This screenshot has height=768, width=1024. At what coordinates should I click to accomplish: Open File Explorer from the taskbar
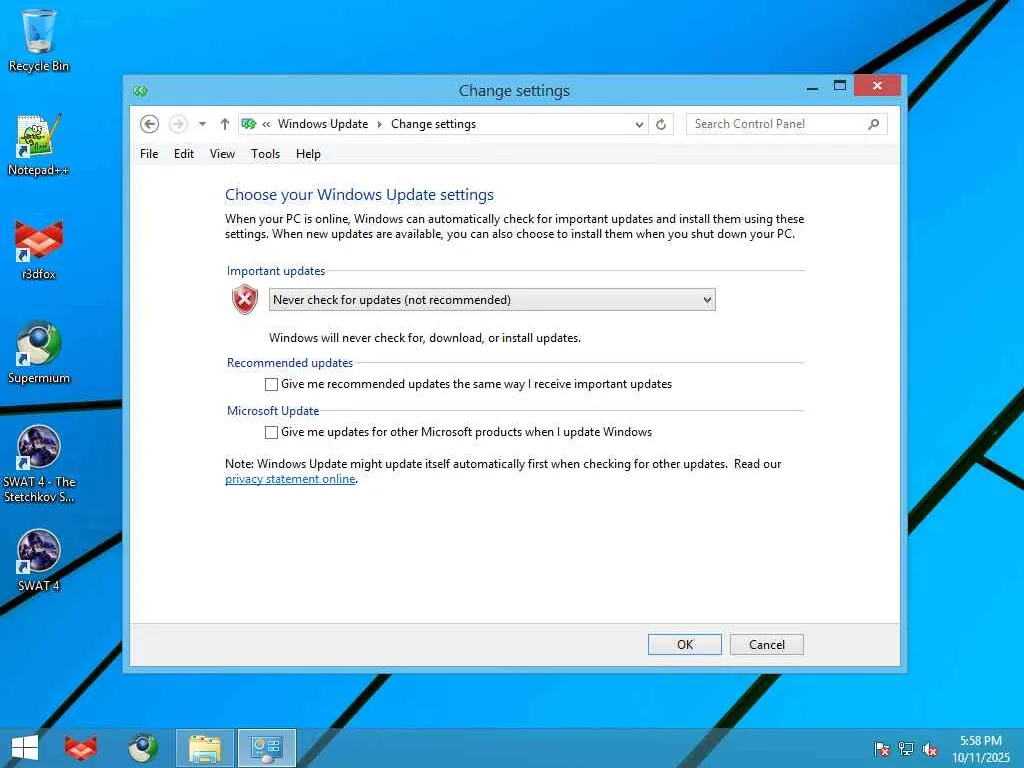pyautogui.click(x=204, y=748)
